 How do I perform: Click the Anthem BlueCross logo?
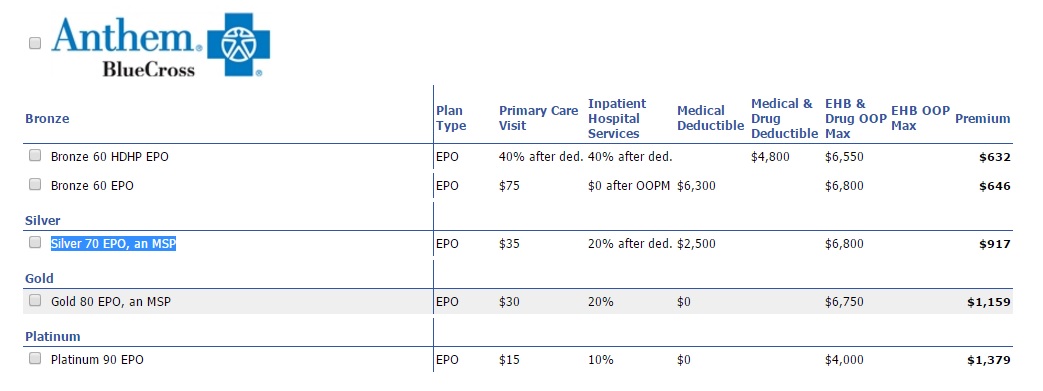click(161, 45)
